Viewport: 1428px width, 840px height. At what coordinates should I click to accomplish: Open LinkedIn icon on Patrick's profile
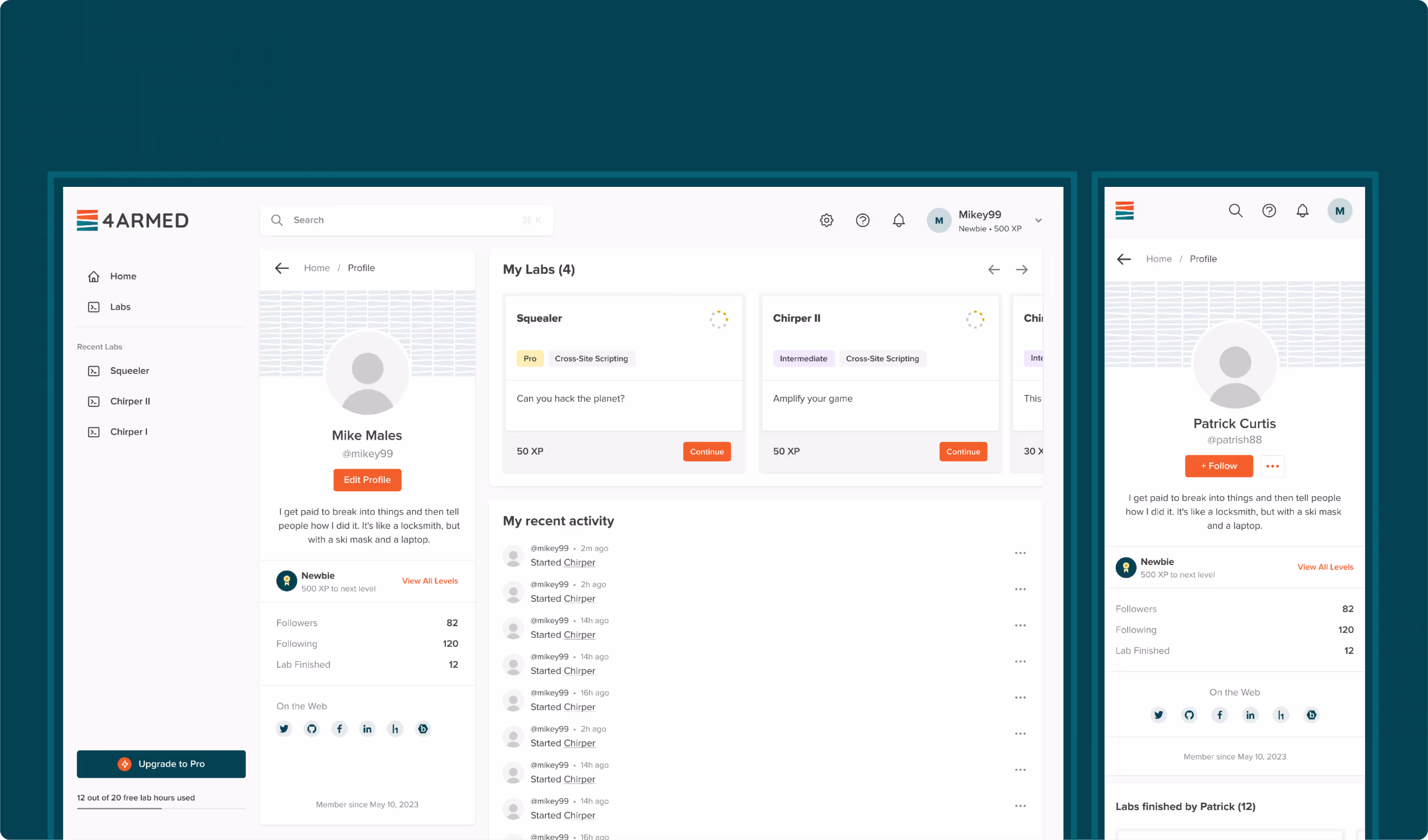(x=1250, y=715)
